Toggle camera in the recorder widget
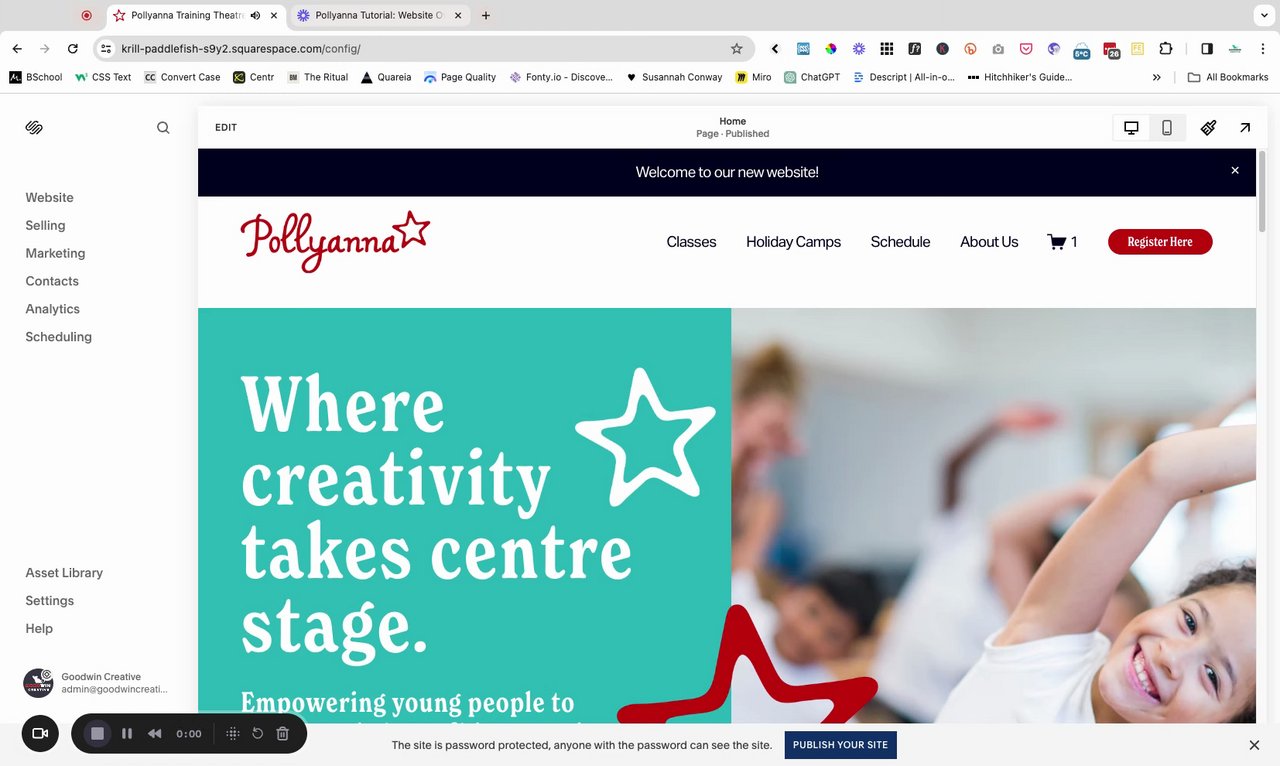This screenshot has height=766, width=1280. (40, 734)
